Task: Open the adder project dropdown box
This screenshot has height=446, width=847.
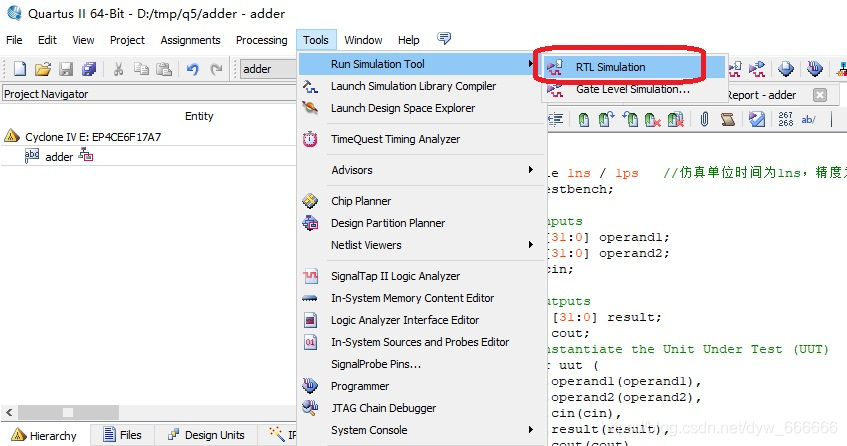Action: [268, 69]
